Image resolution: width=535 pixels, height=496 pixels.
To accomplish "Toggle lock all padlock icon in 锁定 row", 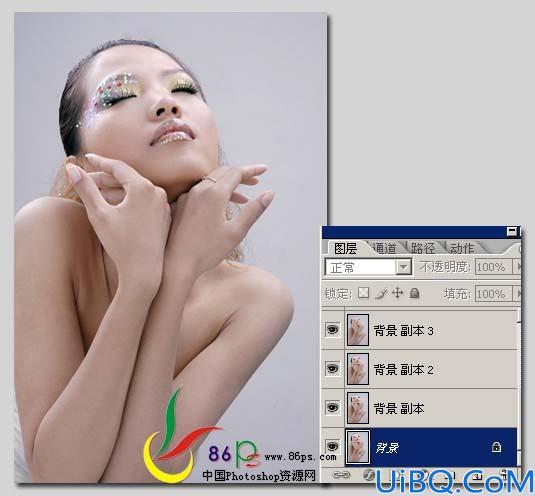I will click(415, 293).
